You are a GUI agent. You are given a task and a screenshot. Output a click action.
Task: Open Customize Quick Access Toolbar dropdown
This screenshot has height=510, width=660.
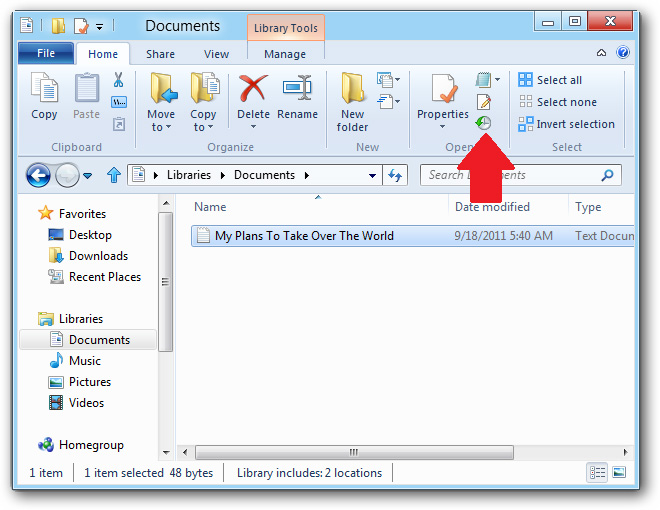coord(100,27)
